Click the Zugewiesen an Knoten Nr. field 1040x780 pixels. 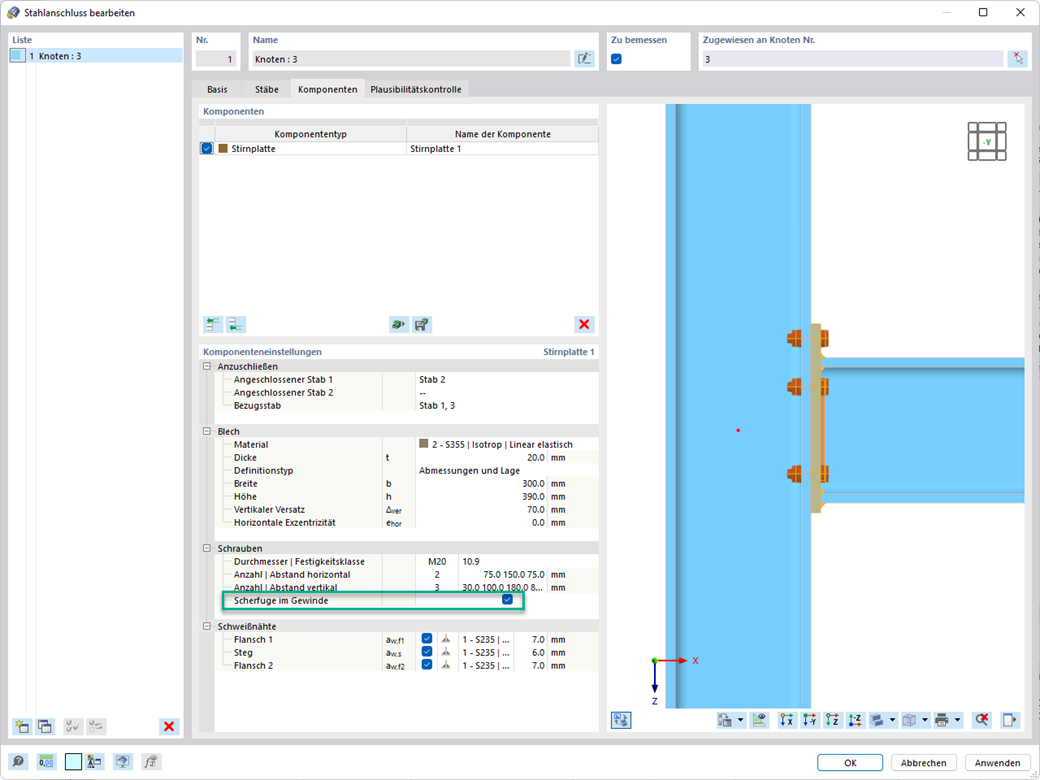pyautogui.click(x=852, y=59)
